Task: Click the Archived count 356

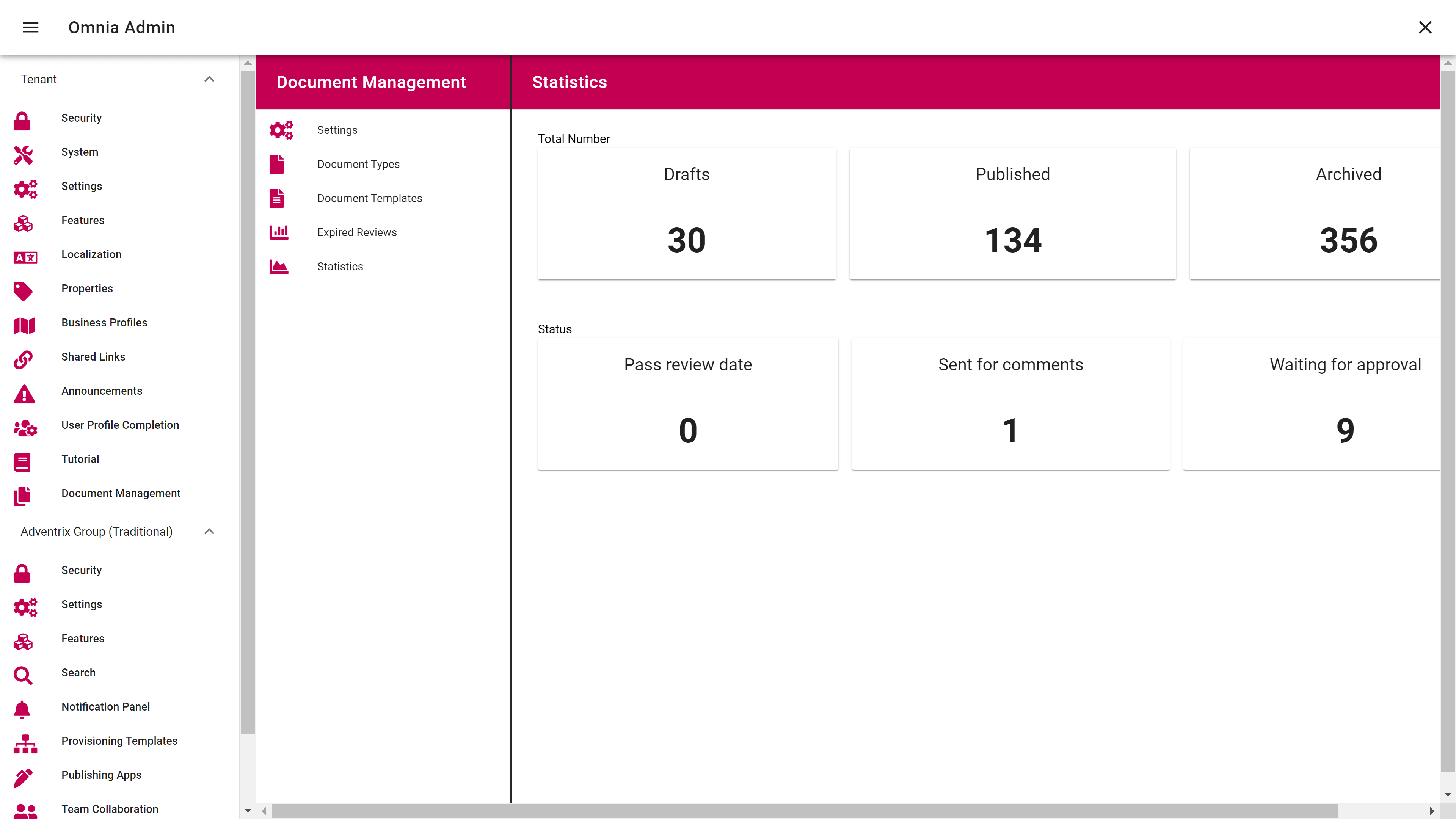Action: click(x=1349, y=240)
